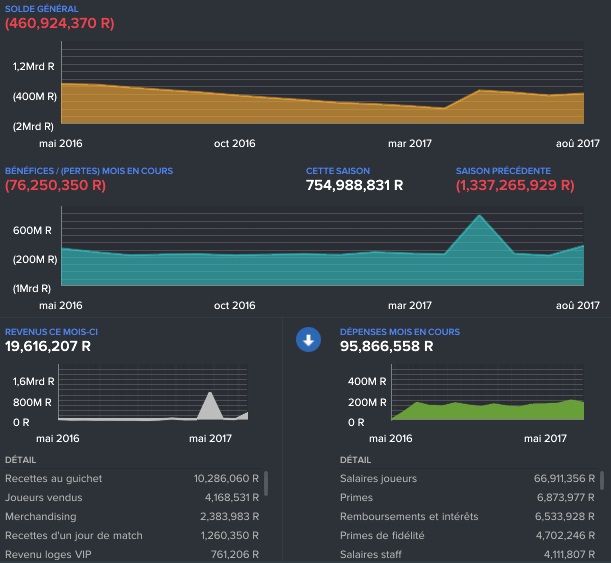Click the revenue detail list scrollbar
The height and width of the screenshot is (563, 611).
coord(266,484)
